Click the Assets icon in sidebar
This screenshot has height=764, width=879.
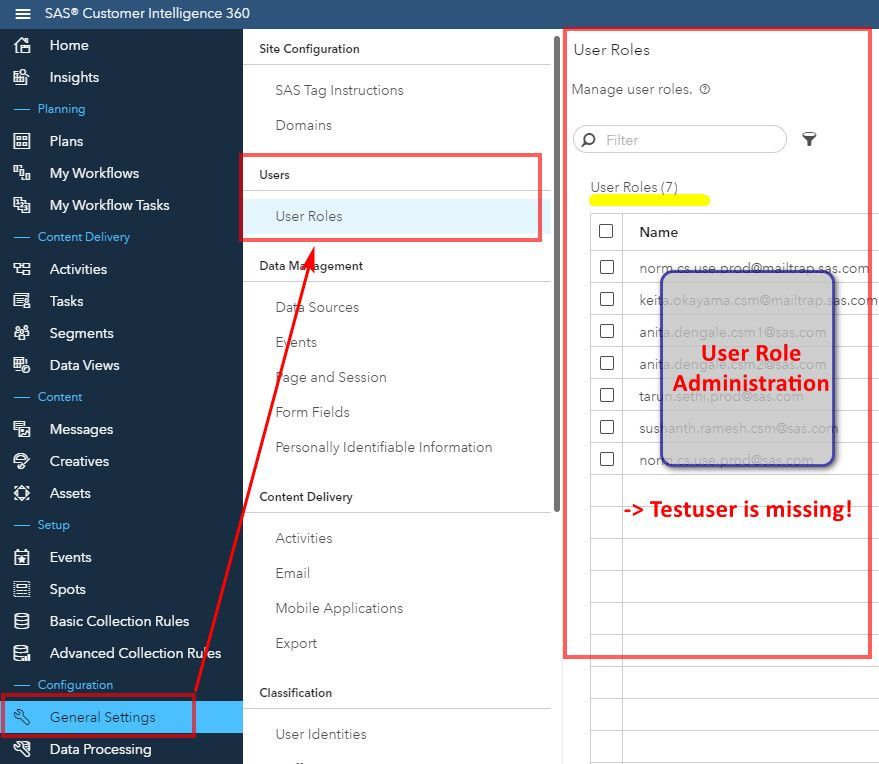(x=22, y=493)
